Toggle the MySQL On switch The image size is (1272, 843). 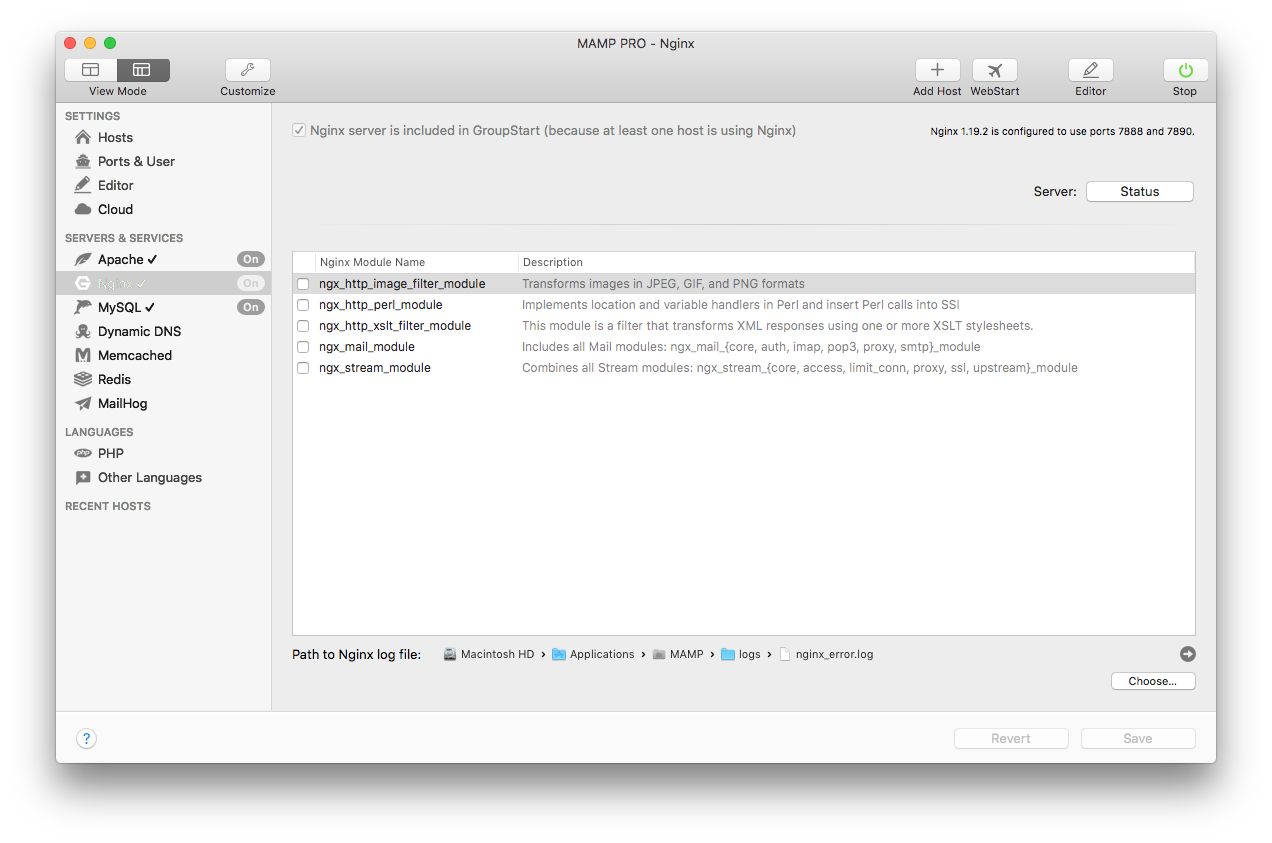pos(250,307)
